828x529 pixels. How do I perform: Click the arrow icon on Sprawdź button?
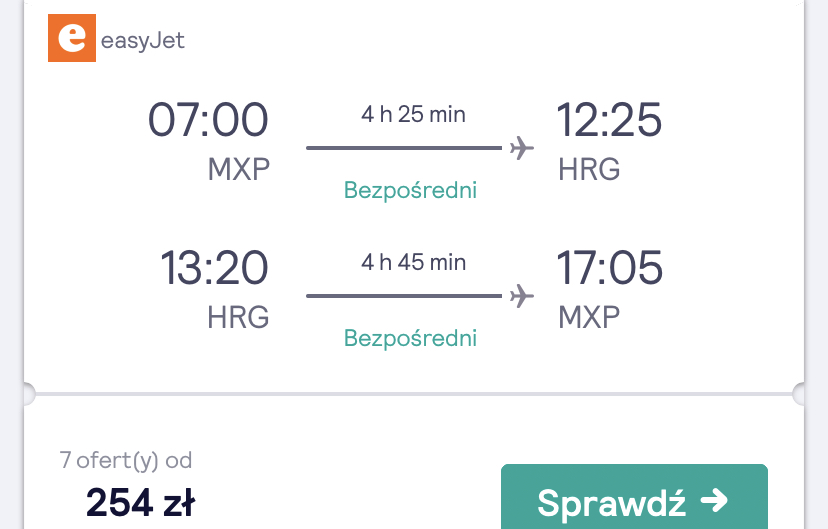point(714,500)
